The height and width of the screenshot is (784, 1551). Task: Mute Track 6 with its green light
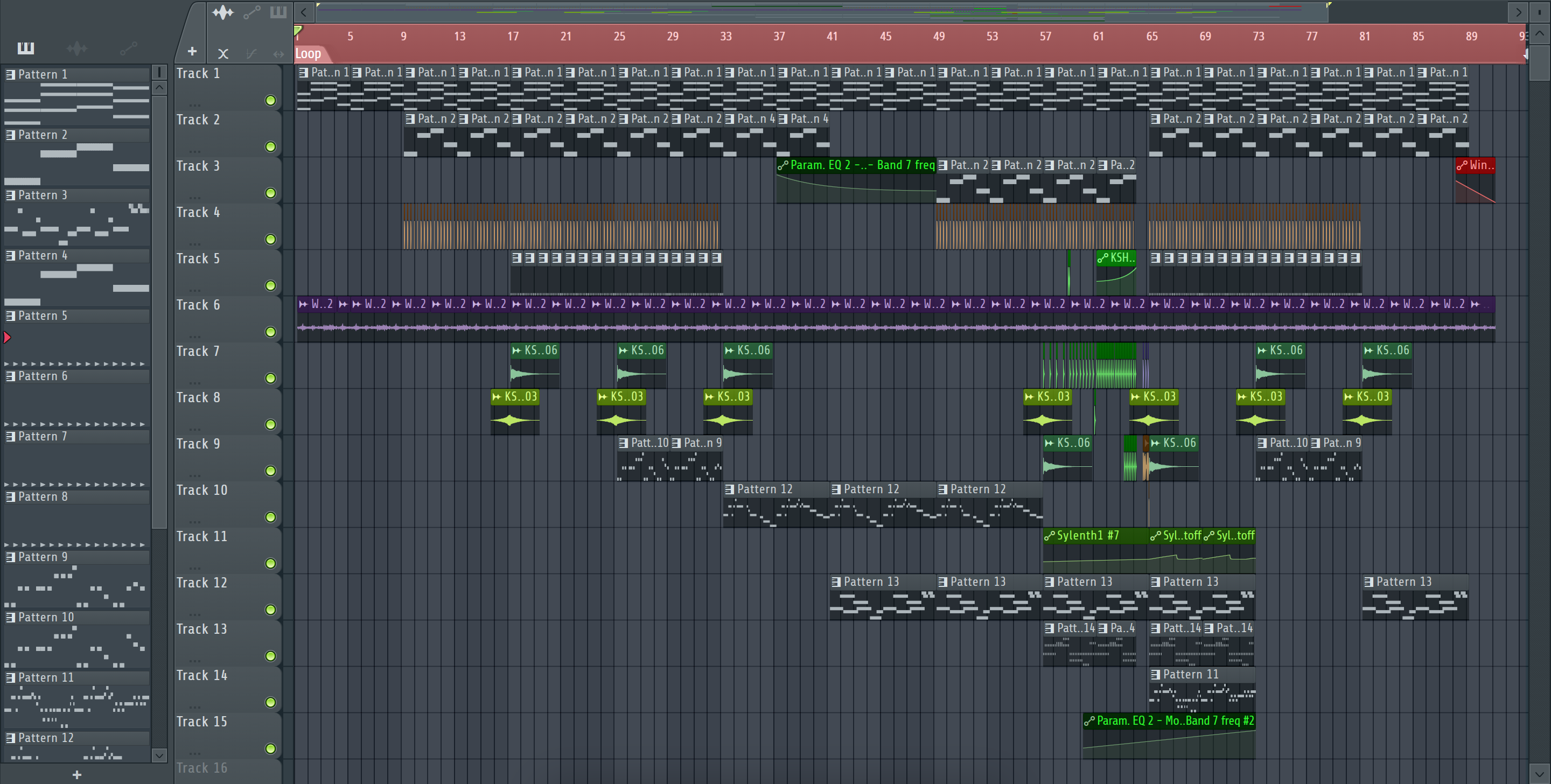(270, 332)
